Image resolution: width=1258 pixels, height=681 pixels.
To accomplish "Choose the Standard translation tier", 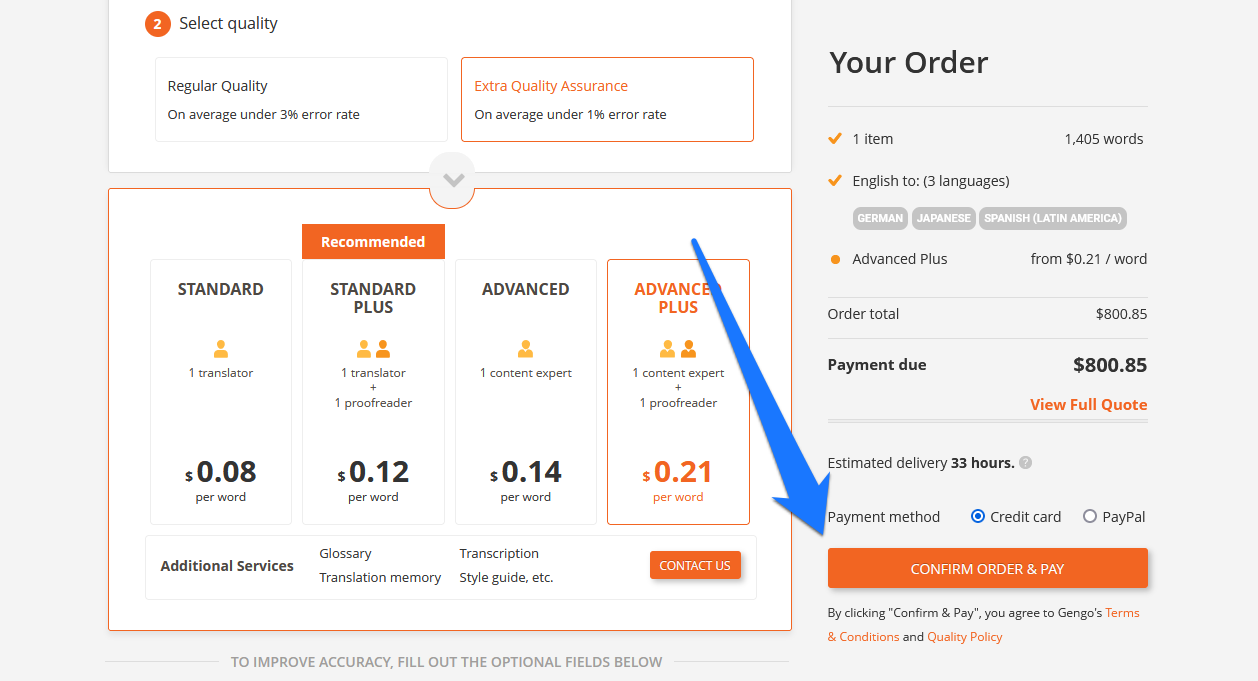I will 221,392.
